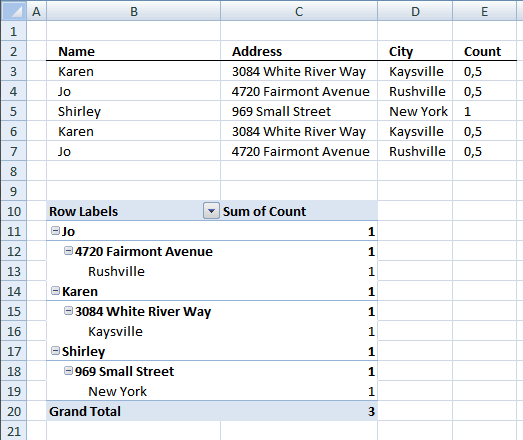The image size is (523, 440).
Task: Select Rushville cell in row 7
Action: coord(415,151)
